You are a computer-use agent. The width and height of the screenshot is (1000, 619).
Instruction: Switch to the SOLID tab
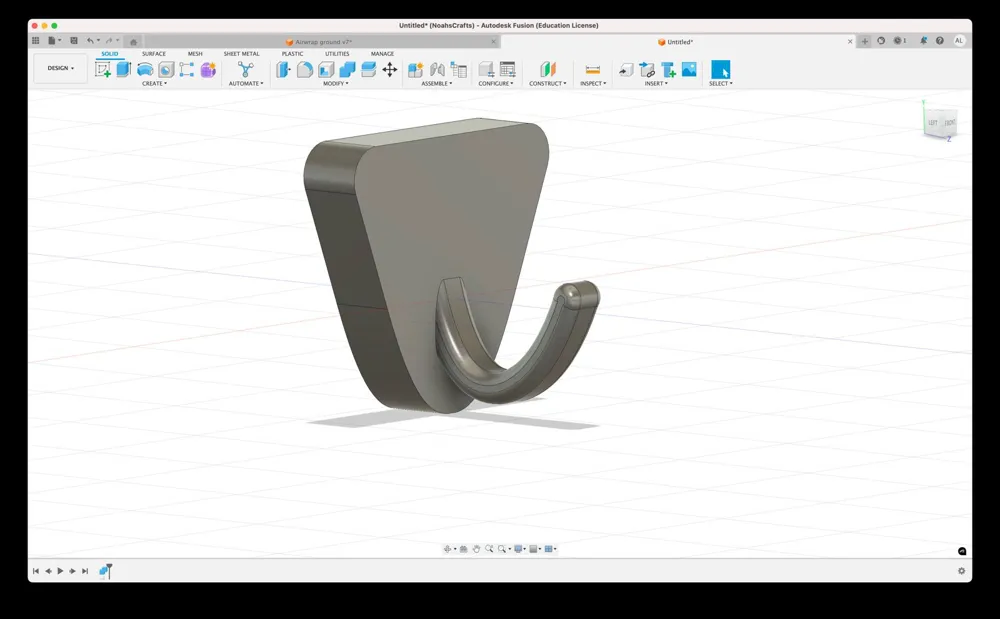coord(110,54)
